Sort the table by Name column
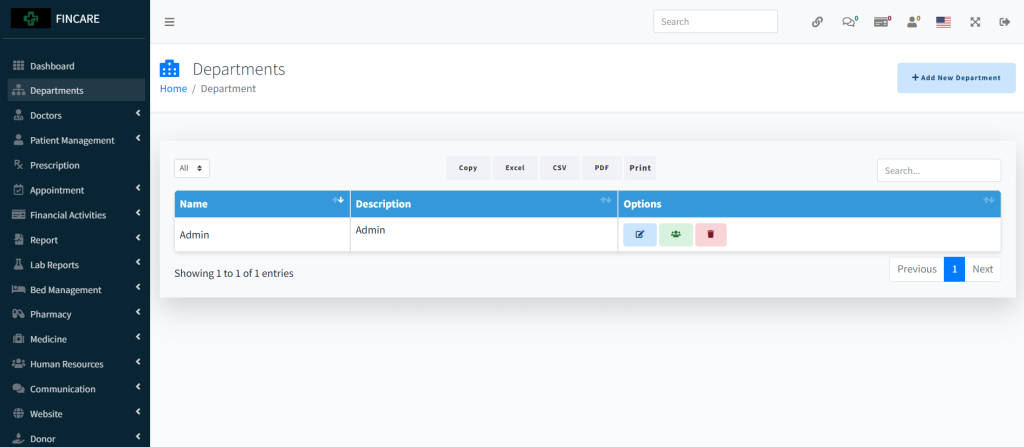Image resolution: width=1024 pixels, height=447 pixels. [x=261, y=204]
